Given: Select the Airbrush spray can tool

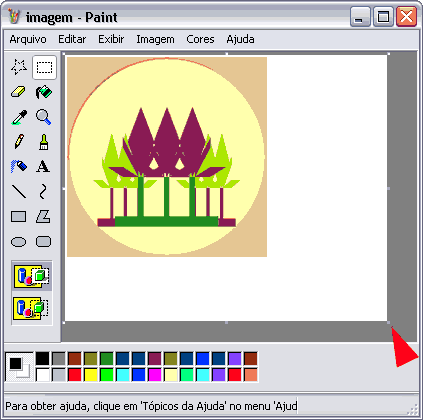Looking at the screenshot, I should 19,167.
